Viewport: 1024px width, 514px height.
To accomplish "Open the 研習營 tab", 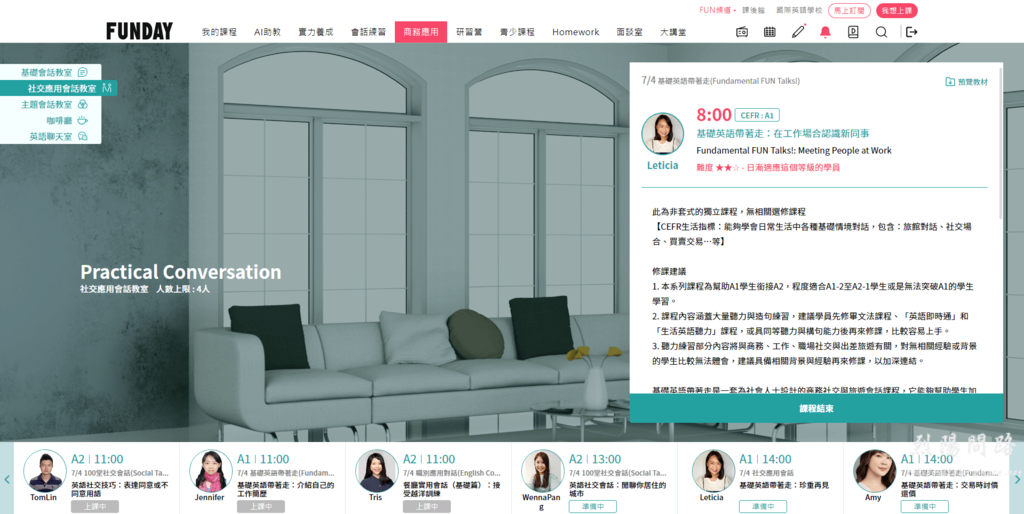I will coord(469,31).
